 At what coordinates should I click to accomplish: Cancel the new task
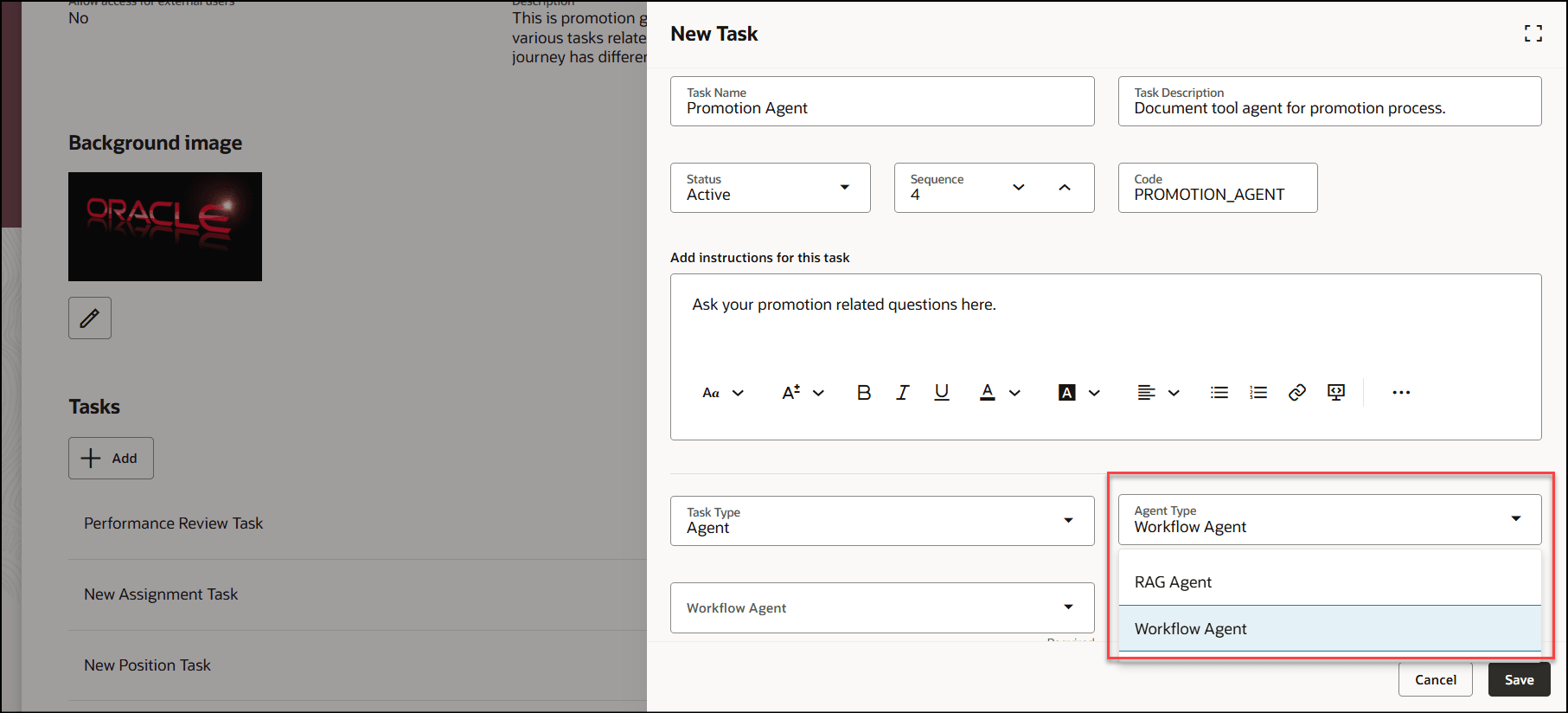pyautogui.click(x=1436, y=679)
